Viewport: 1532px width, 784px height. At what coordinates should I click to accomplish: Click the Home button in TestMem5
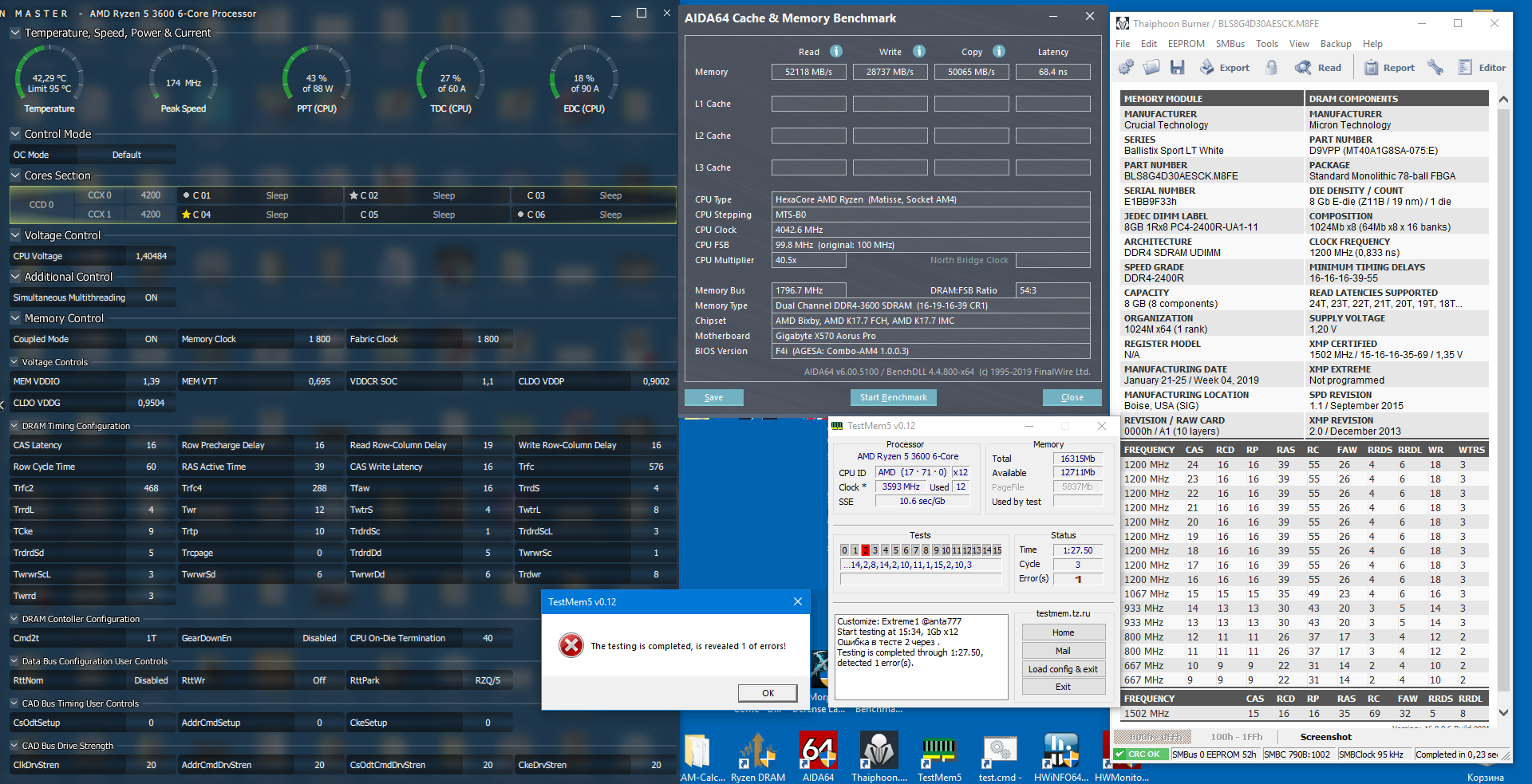(x=1063, y=632)
